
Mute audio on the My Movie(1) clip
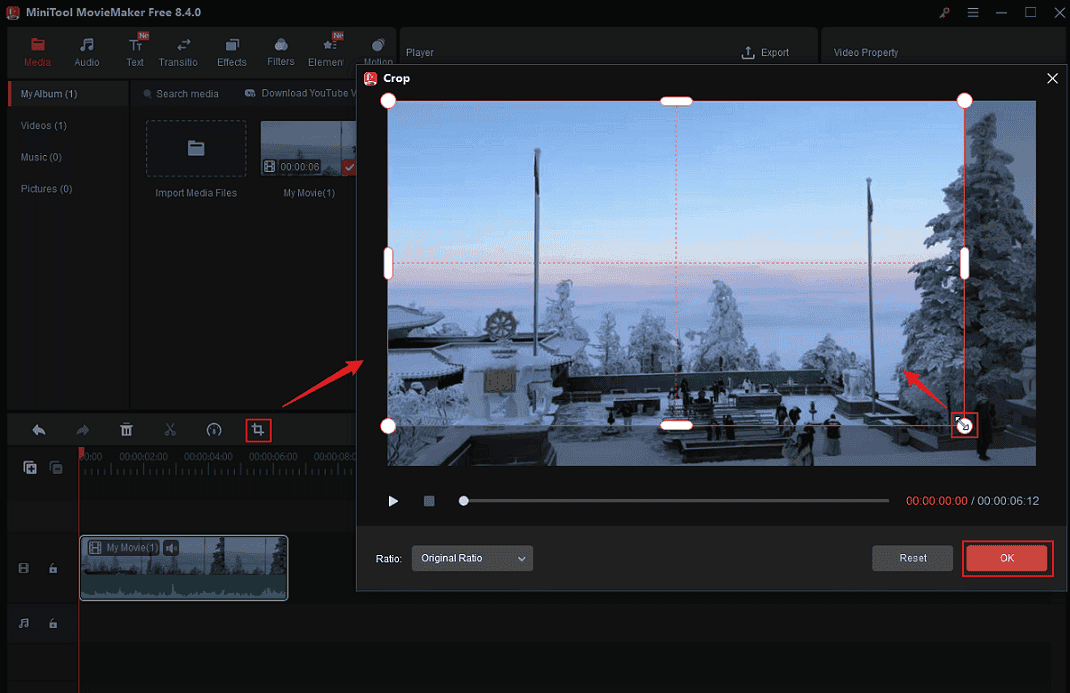pyautogui.click(x=170, y=547)
